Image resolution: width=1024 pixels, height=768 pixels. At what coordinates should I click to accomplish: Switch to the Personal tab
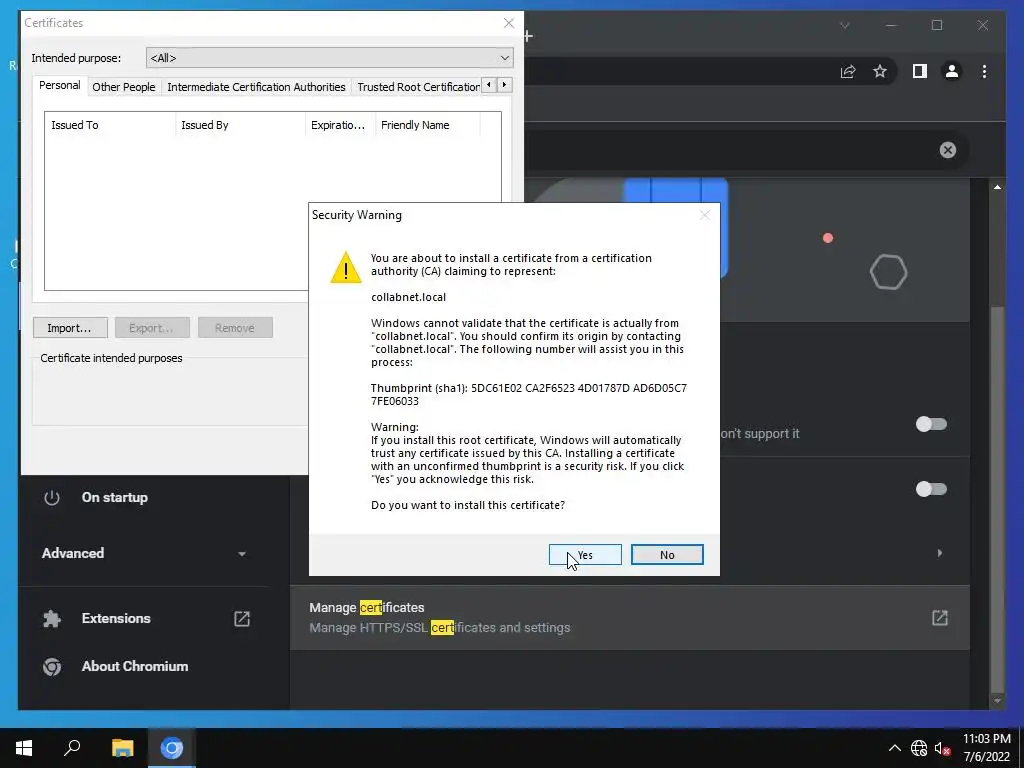click(59, 86)
